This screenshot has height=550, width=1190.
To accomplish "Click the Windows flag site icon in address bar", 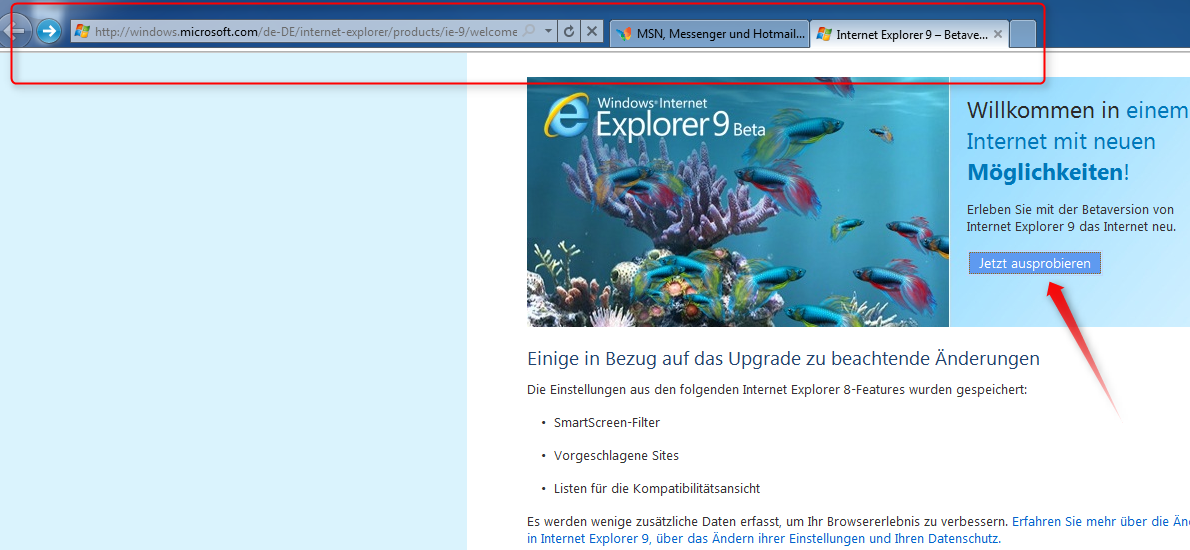I will [82, 32].
